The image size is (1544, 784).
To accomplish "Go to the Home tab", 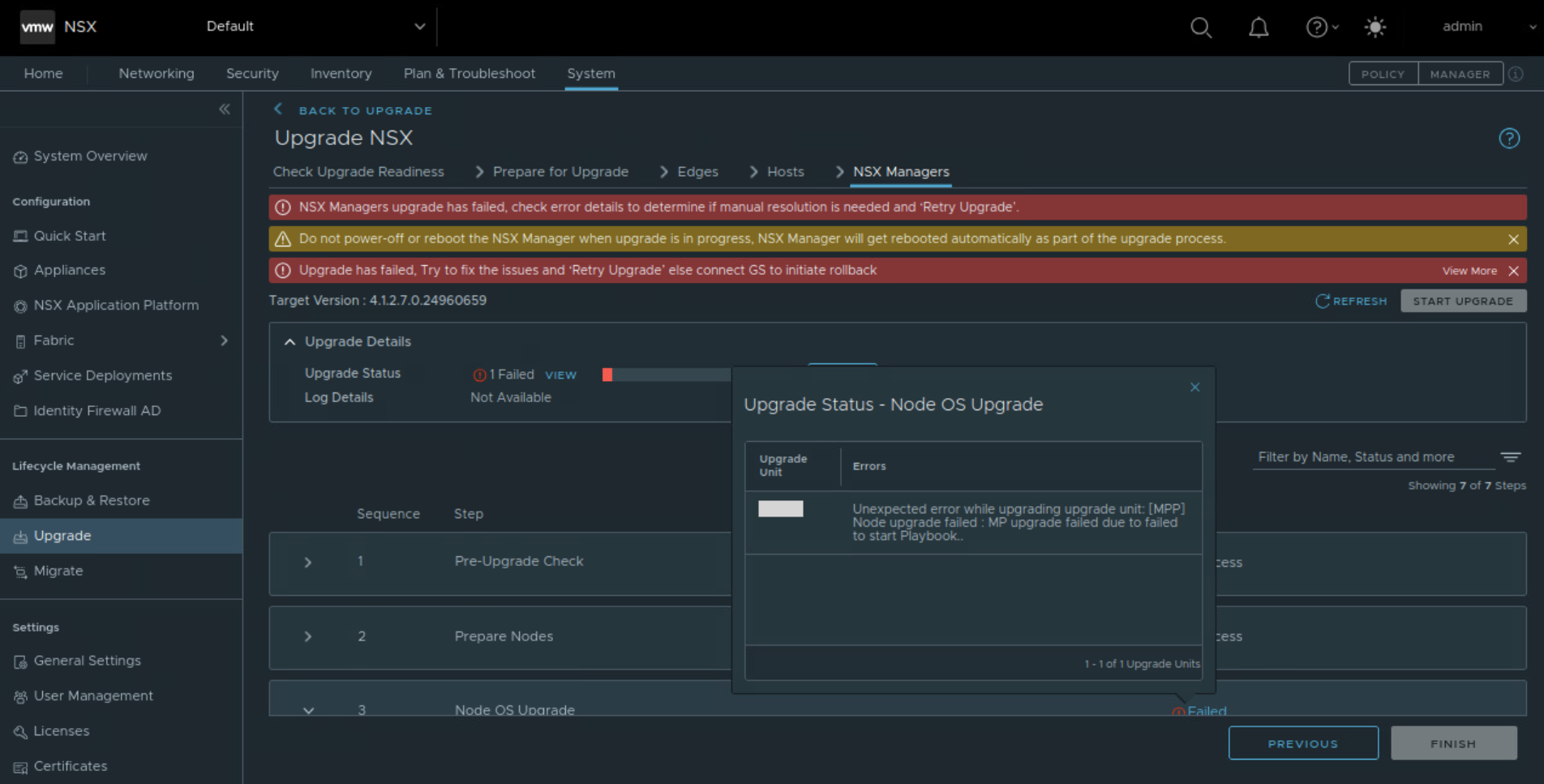I will pos(44,74).
